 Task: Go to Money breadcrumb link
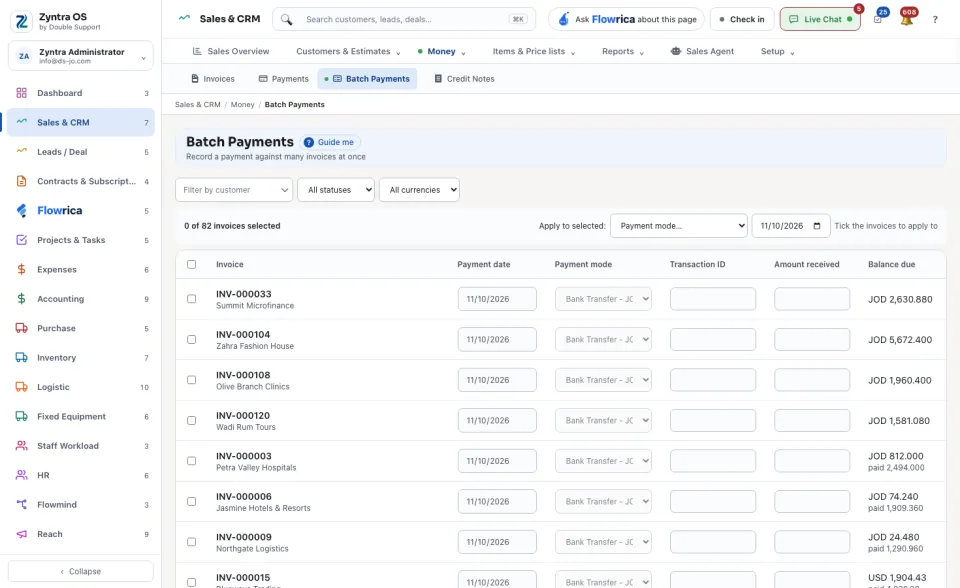pyautogui.click(x=242, y=105)
